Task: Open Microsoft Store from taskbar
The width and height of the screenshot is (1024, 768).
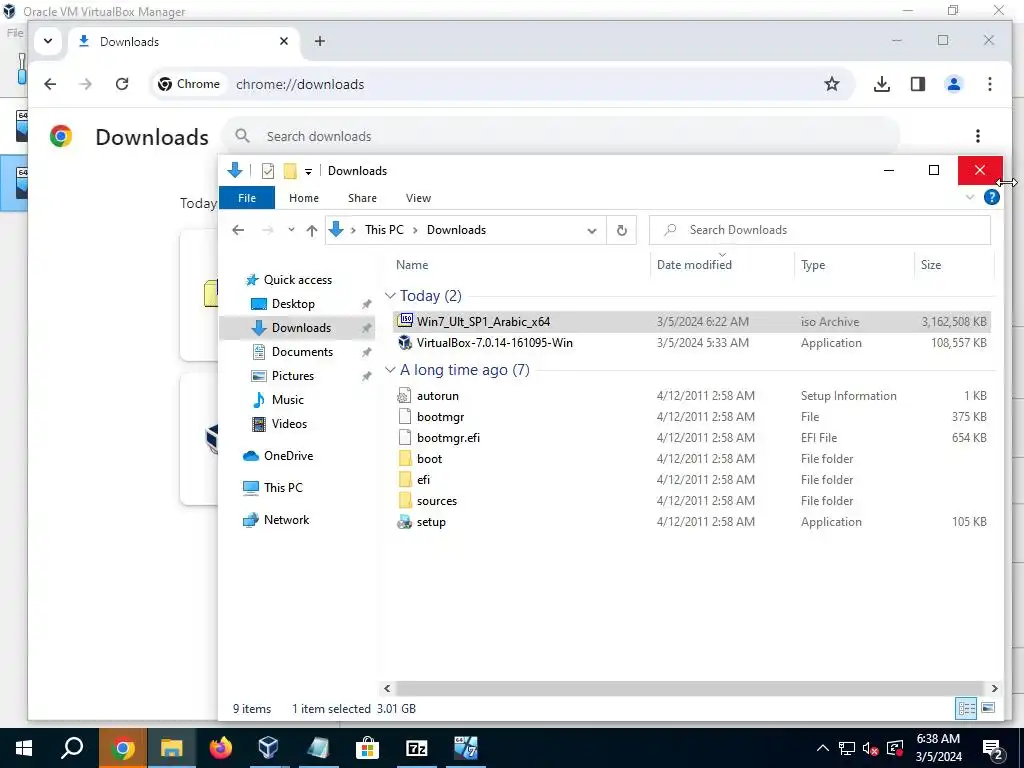Action: 367,748
